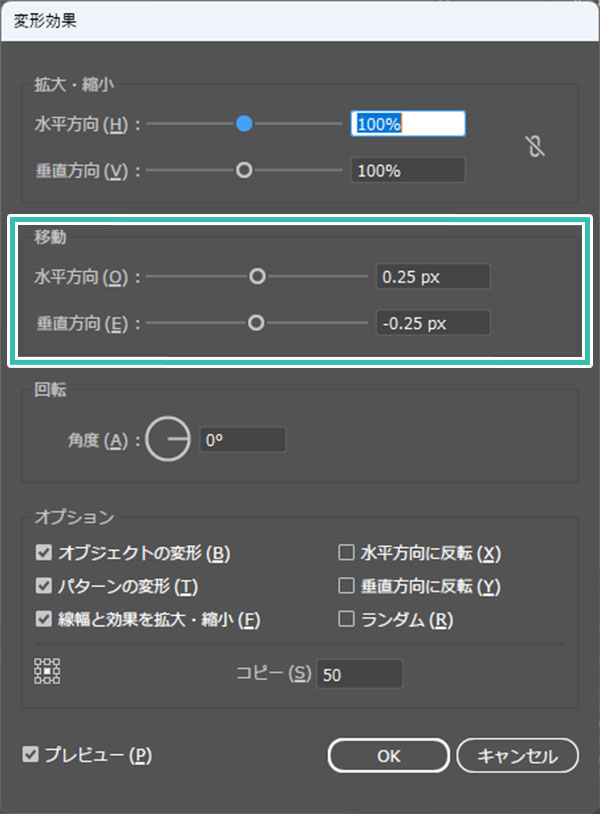600x814 pixels.
Task: Click the constrain proportions link icon
Action: click(535, 146)
